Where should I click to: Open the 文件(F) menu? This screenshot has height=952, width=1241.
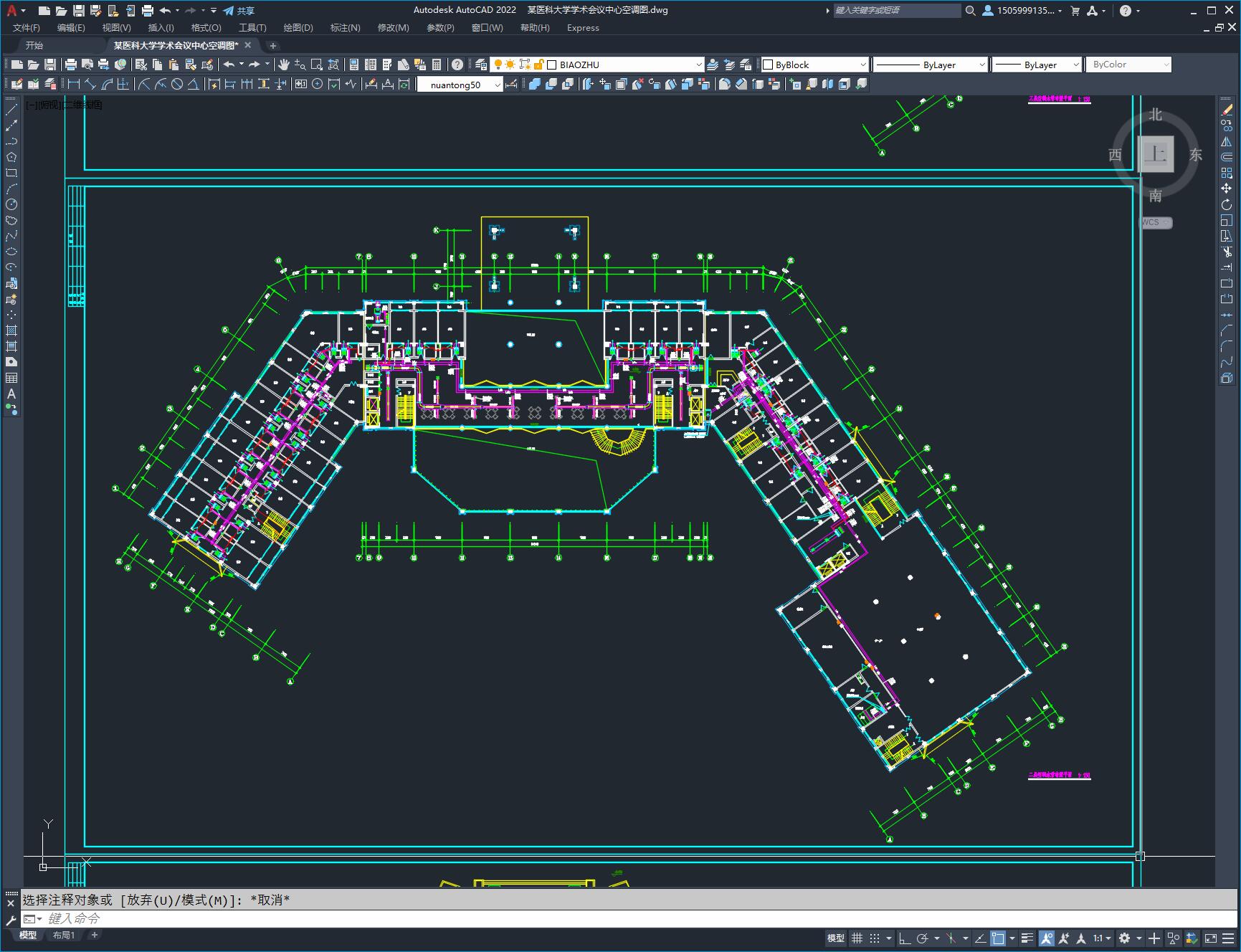pos(27,28)
